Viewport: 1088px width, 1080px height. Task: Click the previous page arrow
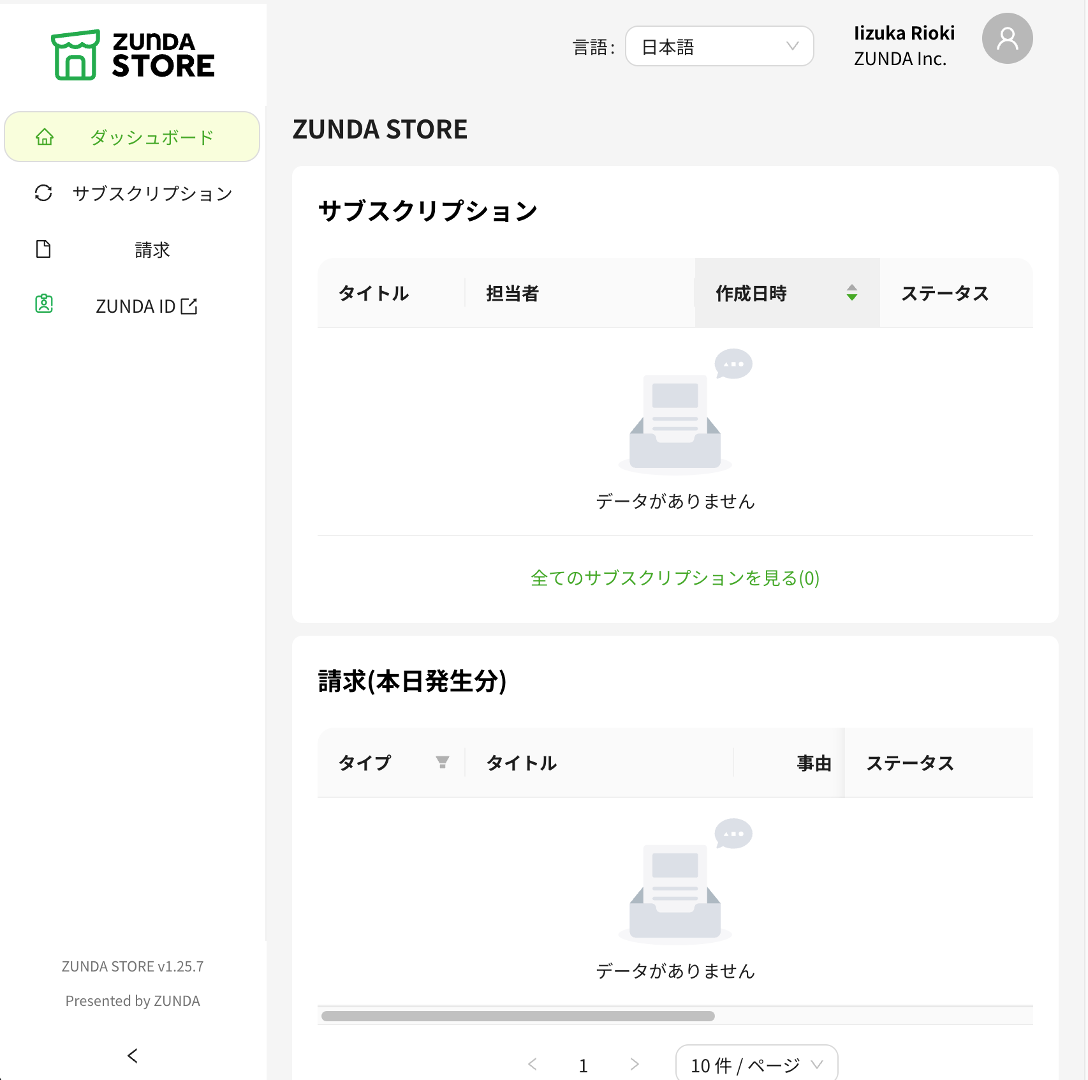pyautogui.click(x=532, y=1065)
